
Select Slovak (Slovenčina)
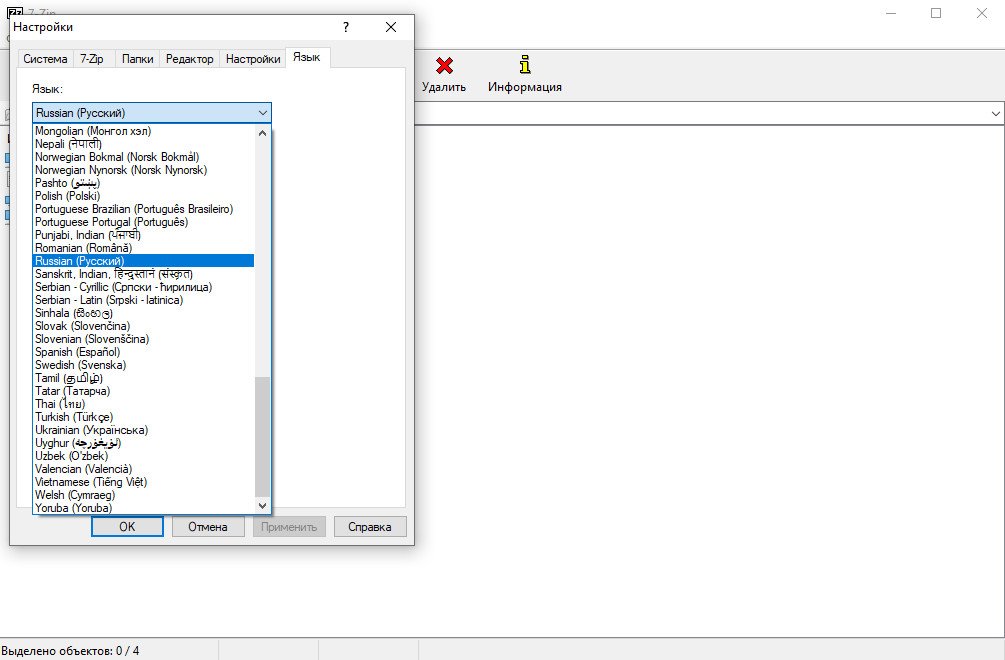144,326
